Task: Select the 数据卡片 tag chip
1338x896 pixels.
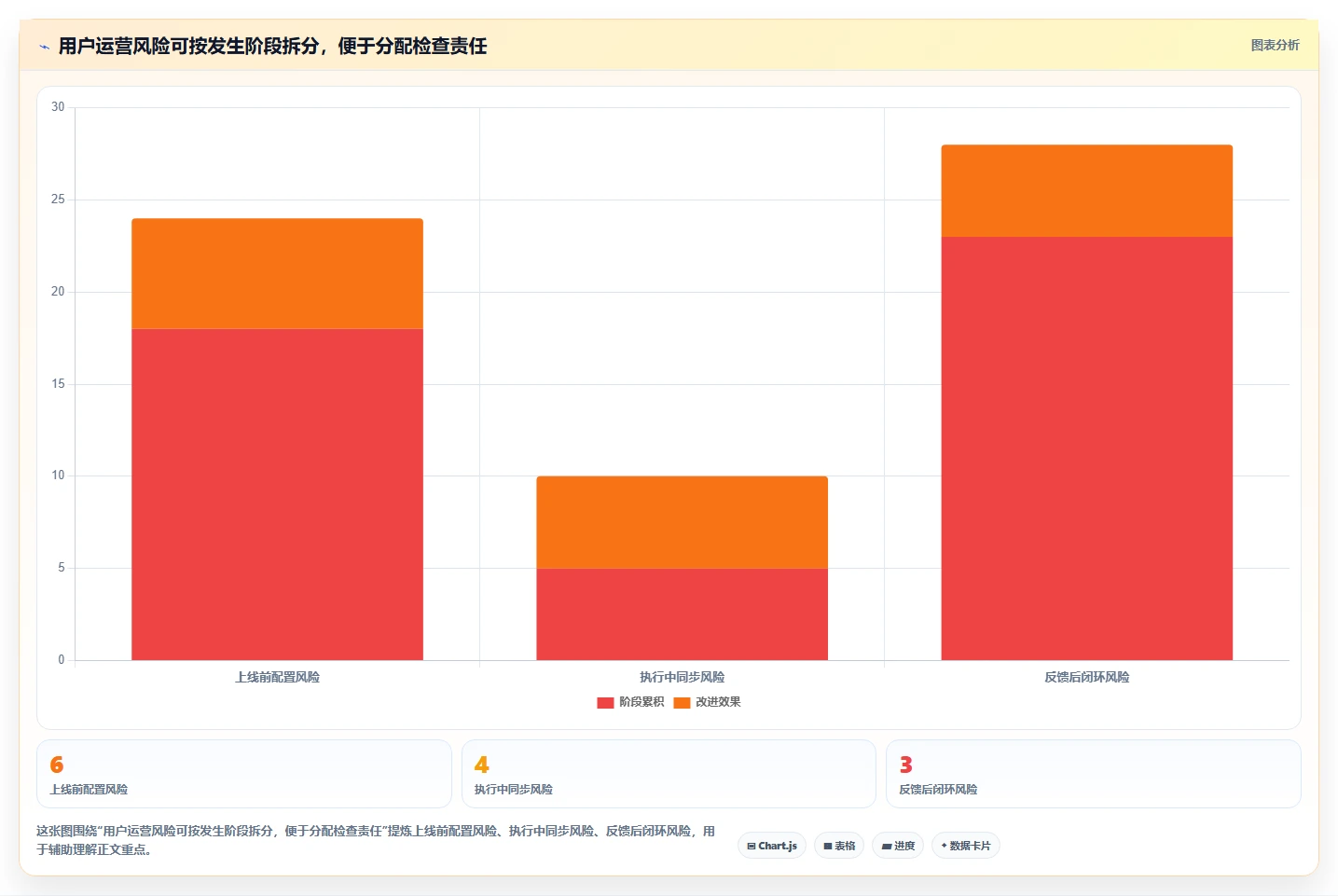Action: [x=966, y=846]
